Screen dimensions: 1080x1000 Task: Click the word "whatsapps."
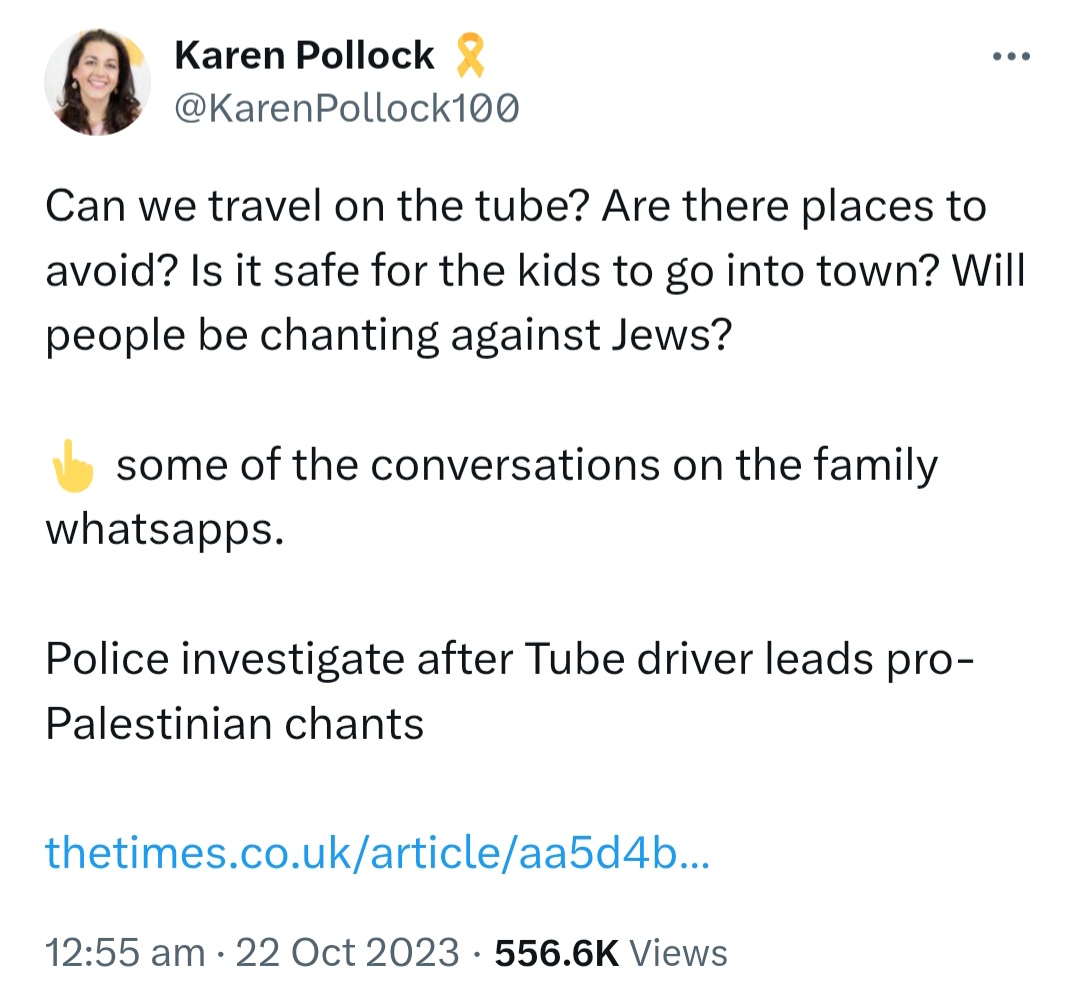[x=165, y=531]
